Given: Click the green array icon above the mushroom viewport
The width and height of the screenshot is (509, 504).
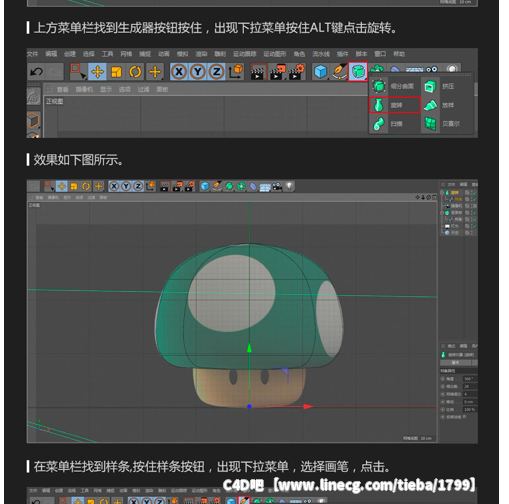Looking at the screenshot, I should point(241,186).
